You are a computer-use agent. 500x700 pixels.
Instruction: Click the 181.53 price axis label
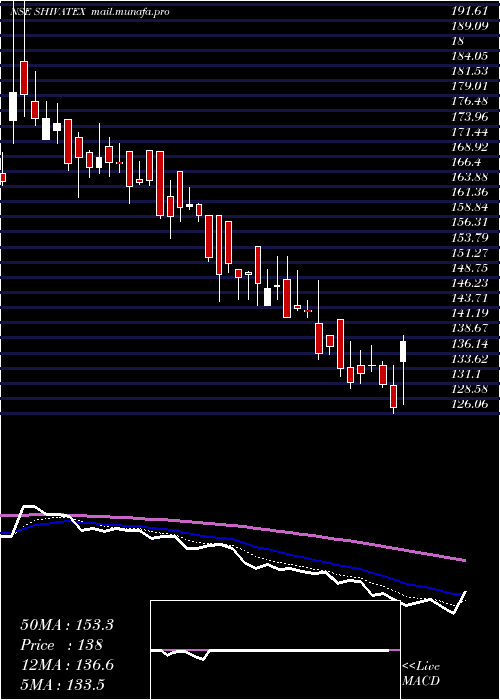coord(469,71)
